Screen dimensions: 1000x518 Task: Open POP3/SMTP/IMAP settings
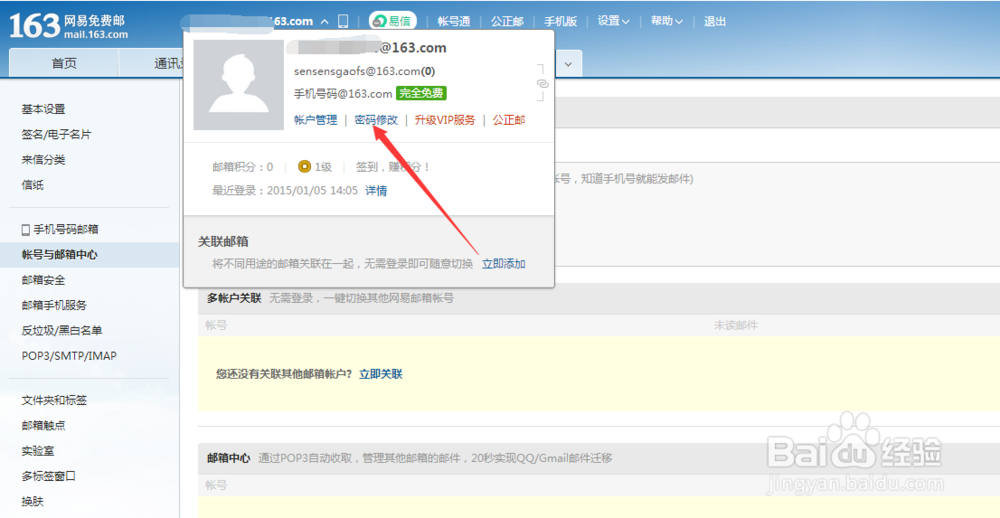click(x=69, y=356)
